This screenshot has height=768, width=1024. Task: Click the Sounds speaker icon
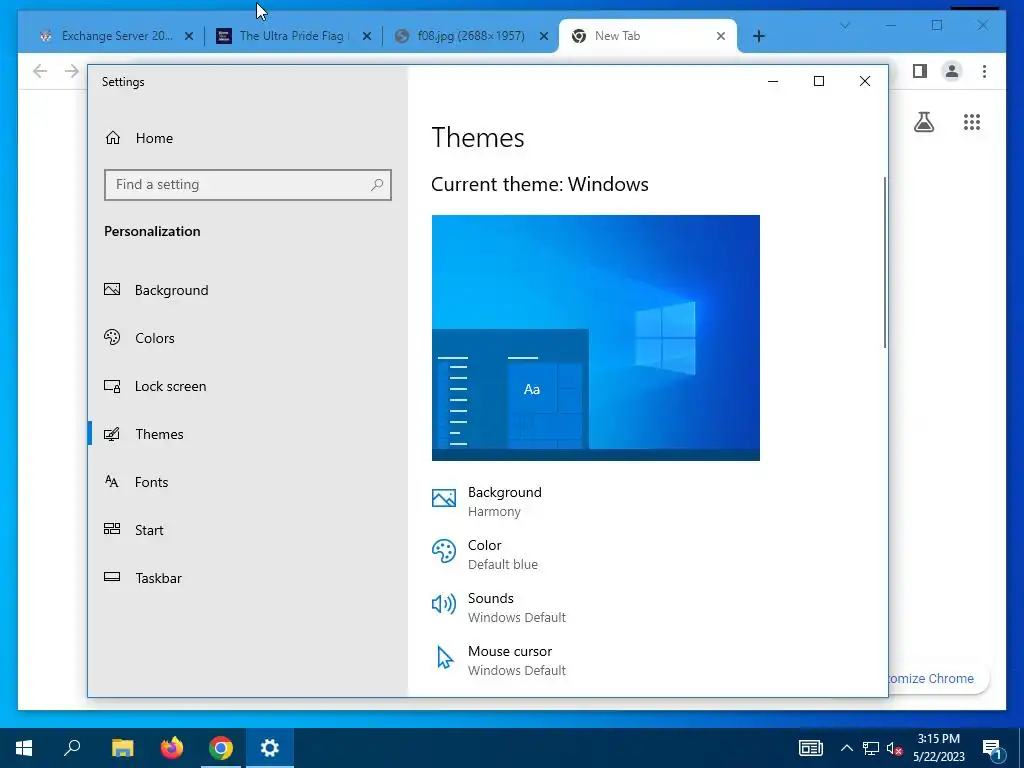point(444,604)
